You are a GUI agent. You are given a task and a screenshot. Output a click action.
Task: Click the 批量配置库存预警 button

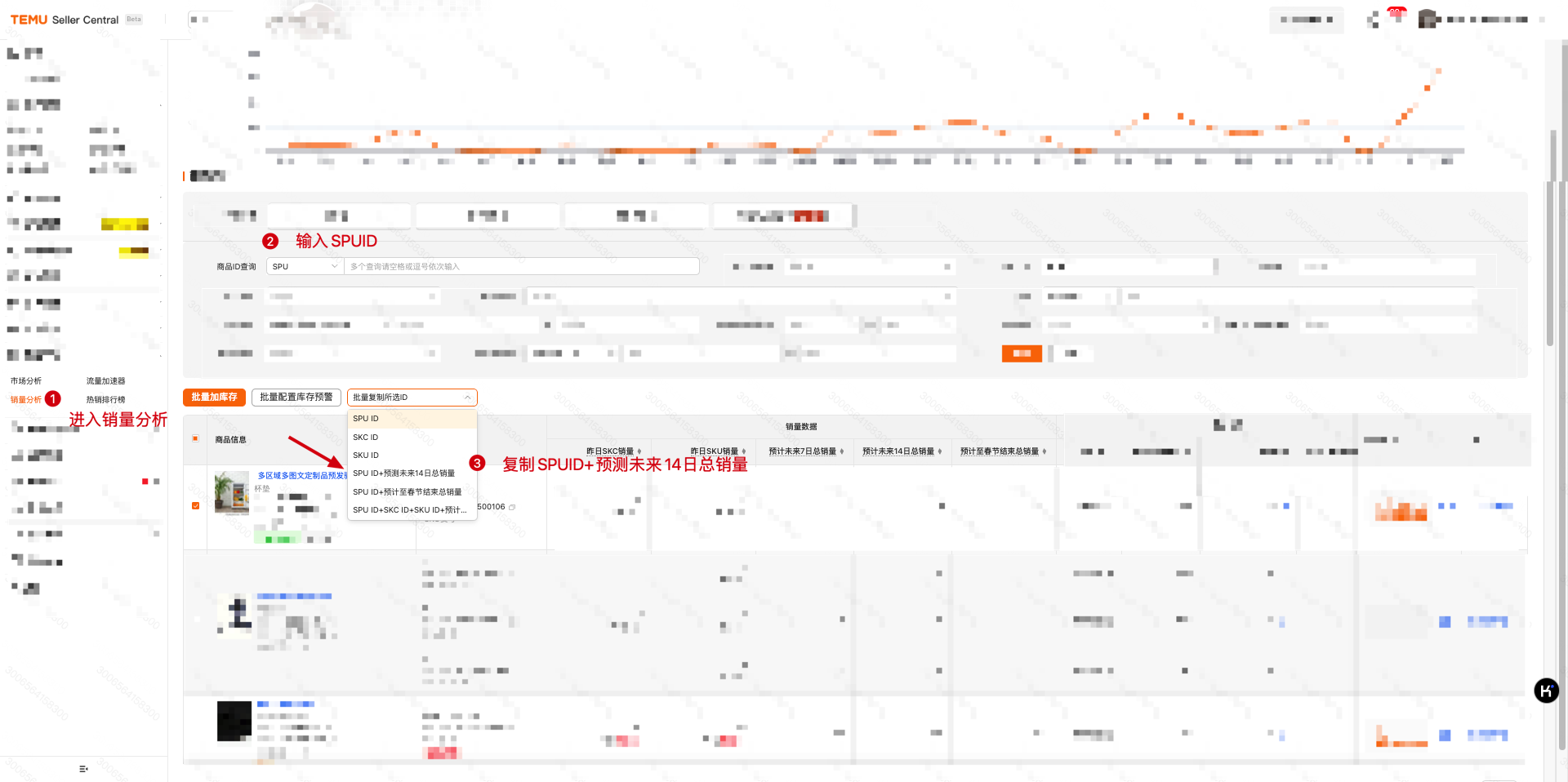(x=296, y=398)
